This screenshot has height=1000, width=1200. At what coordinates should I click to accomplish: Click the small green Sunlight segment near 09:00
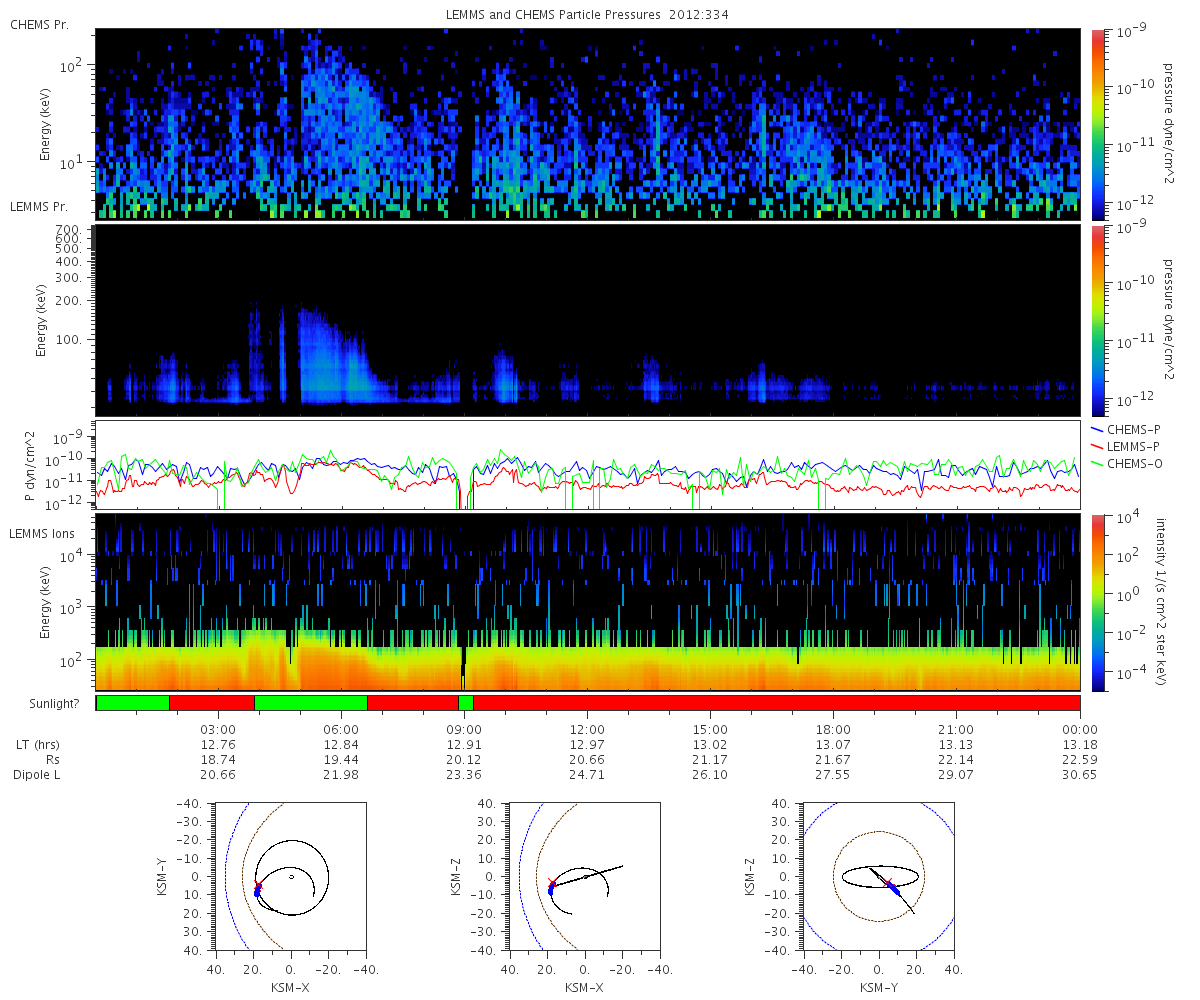[x=466, y=703]
